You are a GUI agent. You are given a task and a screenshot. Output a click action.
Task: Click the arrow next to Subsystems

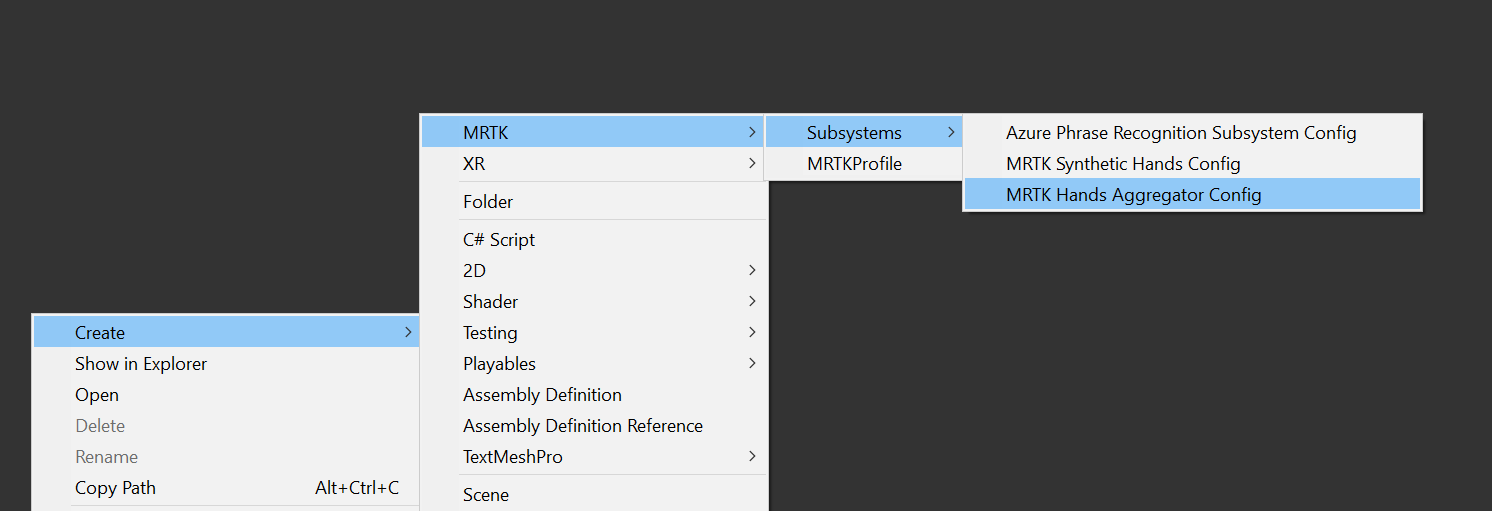point(951,132)
